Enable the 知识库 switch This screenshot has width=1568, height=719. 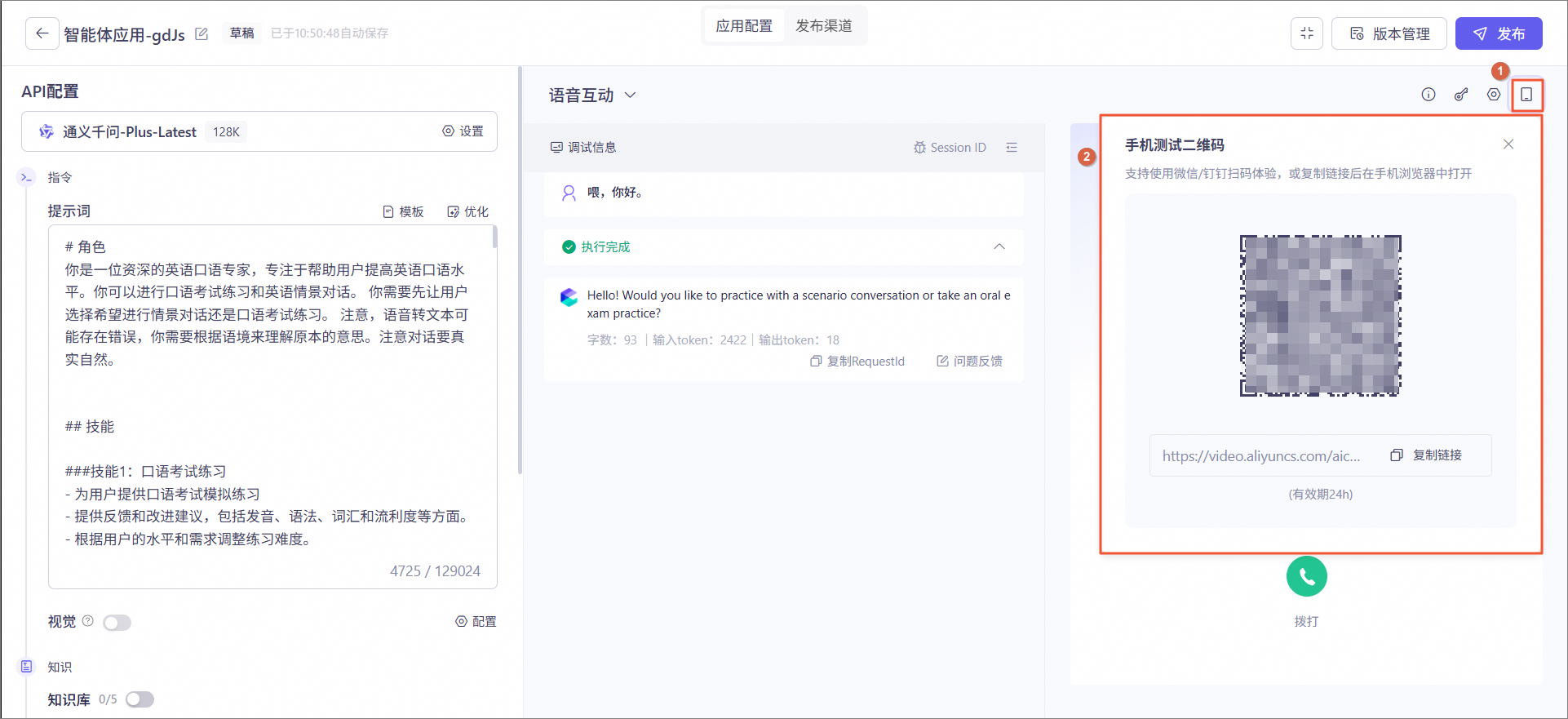pyautogui.click(x=140, y=699)
